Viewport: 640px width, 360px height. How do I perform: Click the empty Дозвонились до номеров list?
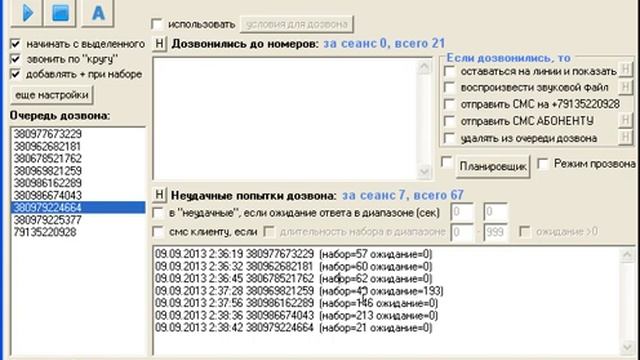pos(285,118)
